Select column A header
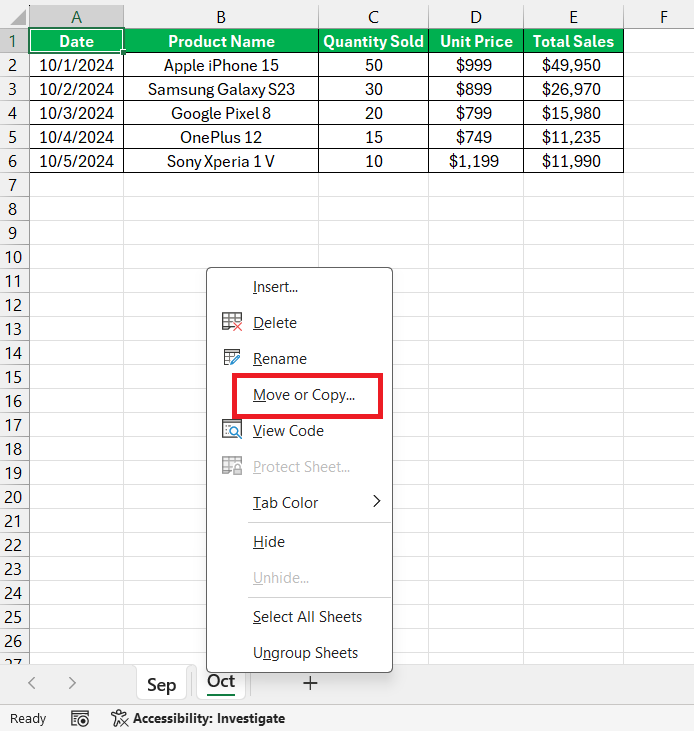Viewport: 694px width, 731px height. pyautogui.click(x=76, y=17)
